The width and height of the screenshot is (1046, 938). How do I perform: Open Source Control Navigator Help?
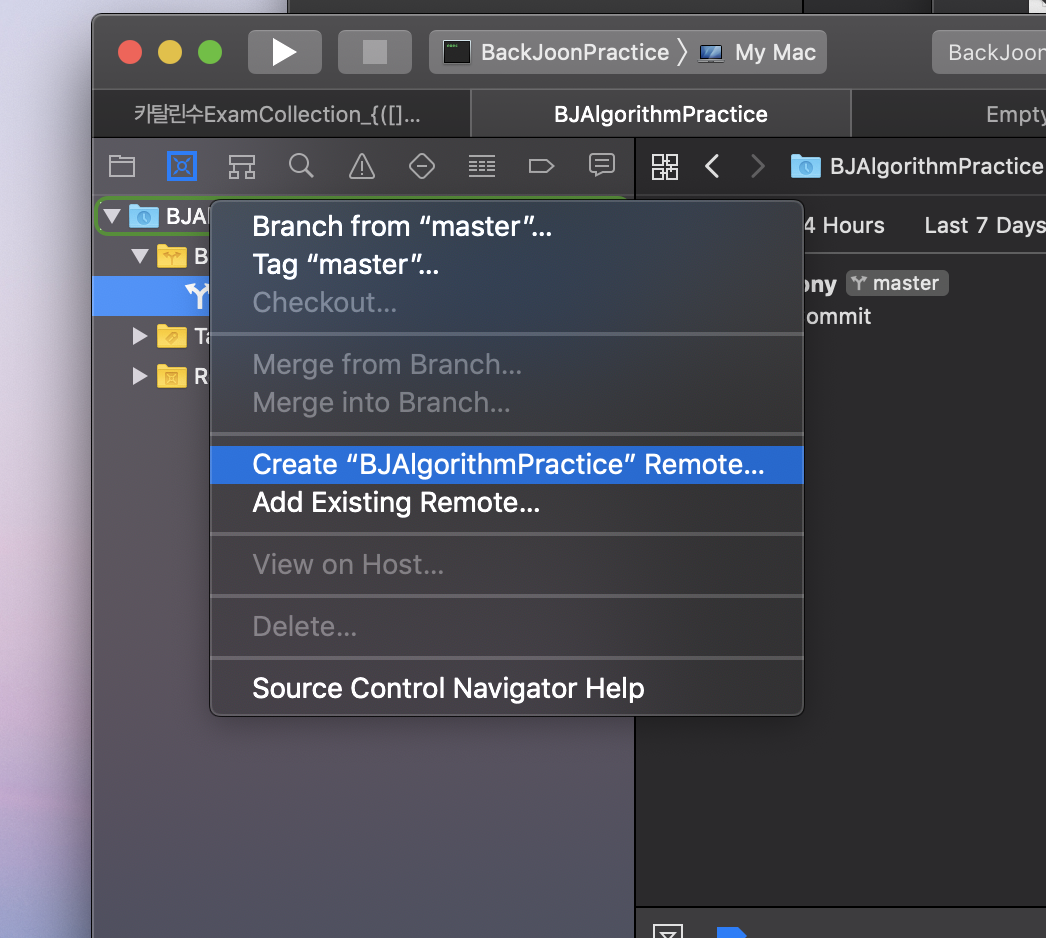click(506, 688)
